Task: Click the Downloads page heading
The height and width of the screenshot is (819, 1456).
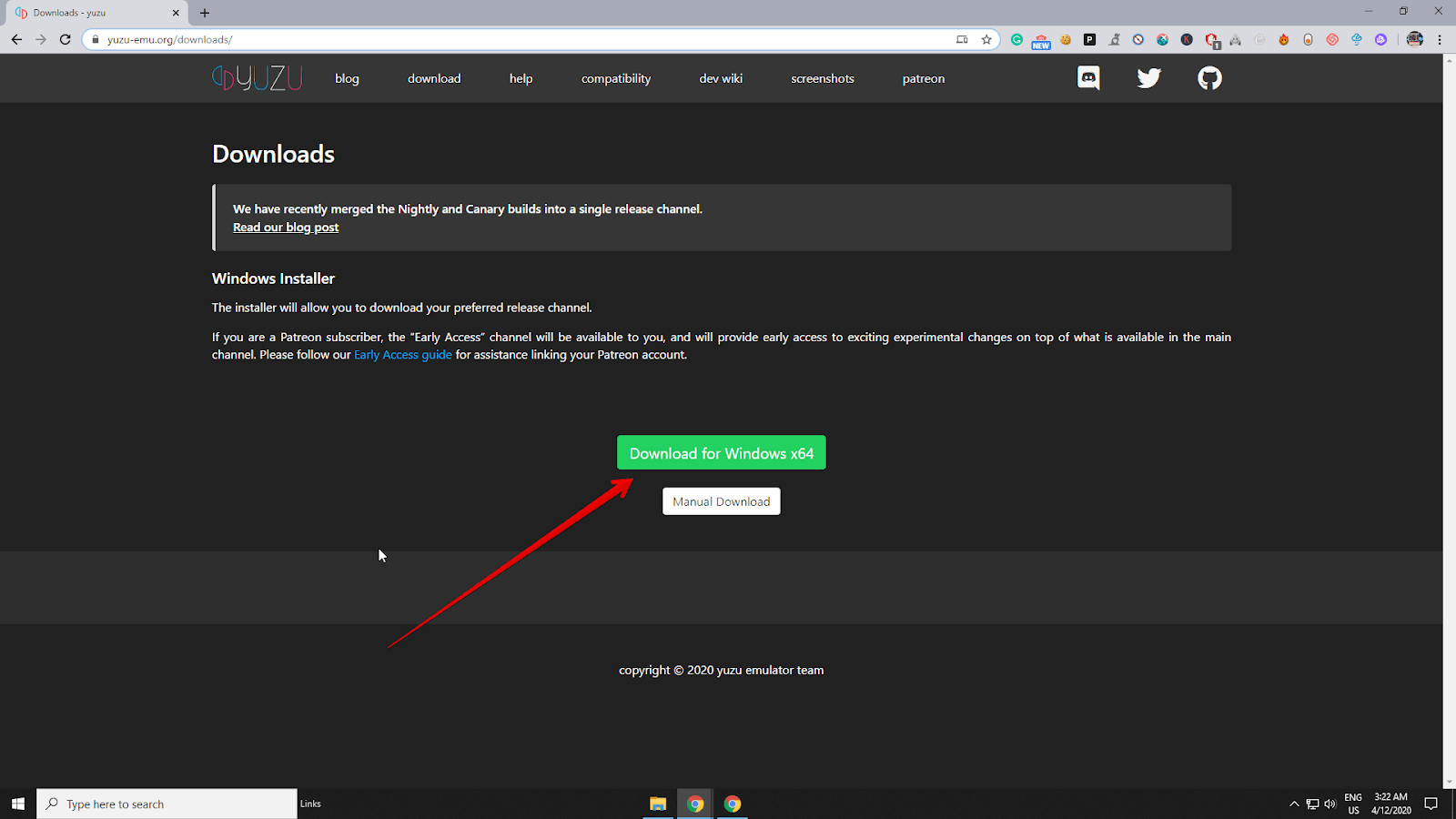Action: pyautogui.click(x=274, y=154)
